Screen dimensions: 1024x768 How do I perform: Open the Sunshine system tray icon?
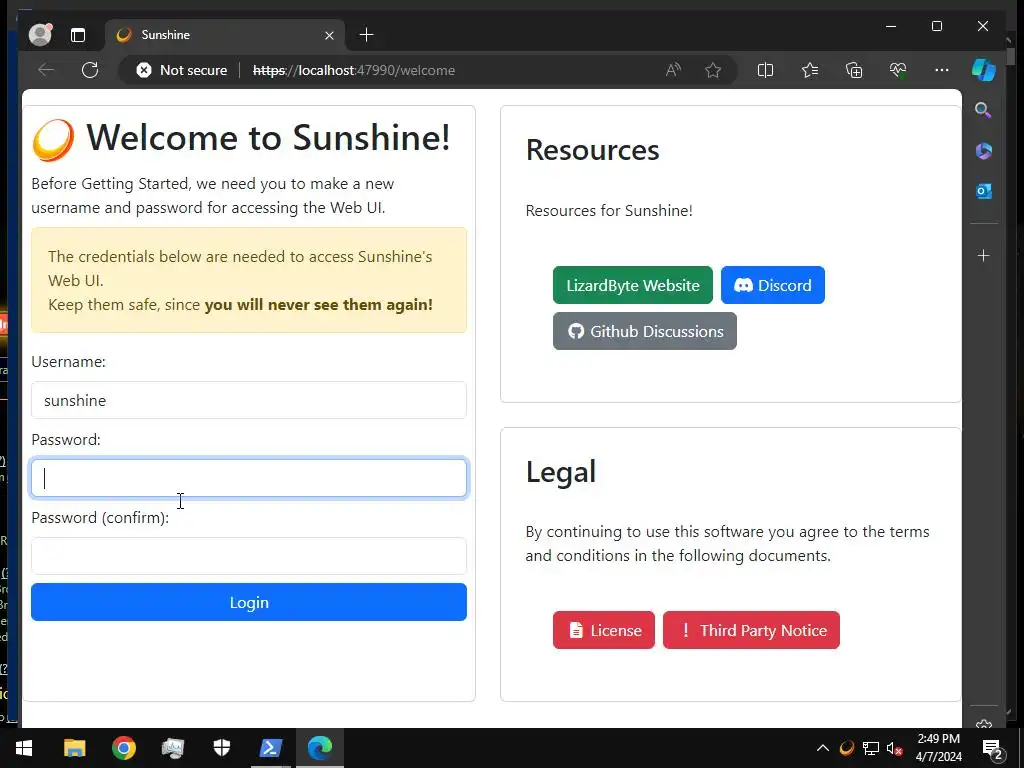click(x=847, y=748)
